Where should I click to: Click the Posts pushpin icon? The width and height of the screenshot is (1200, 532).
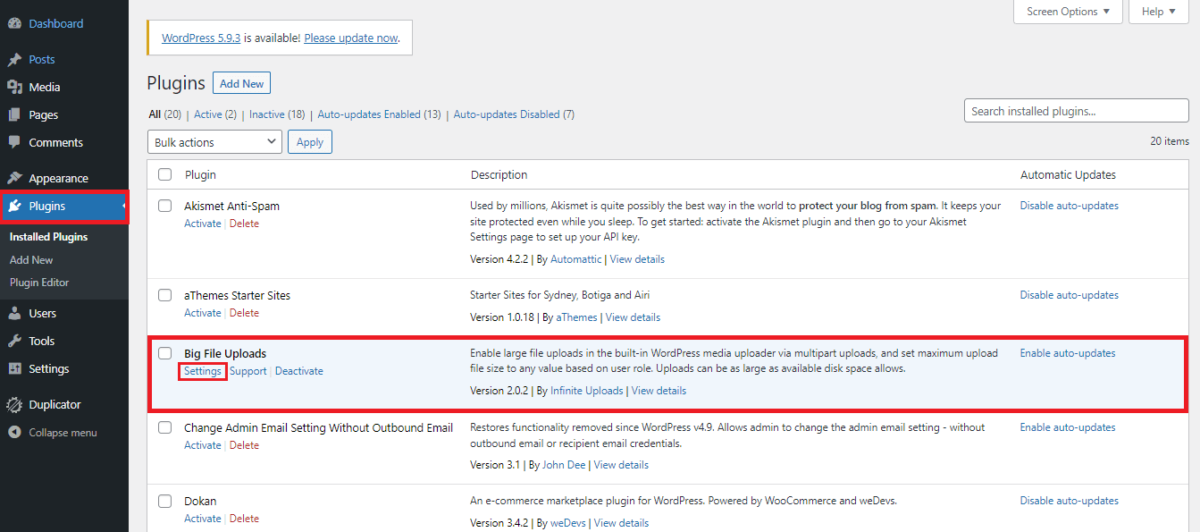(x=15, y=60)
